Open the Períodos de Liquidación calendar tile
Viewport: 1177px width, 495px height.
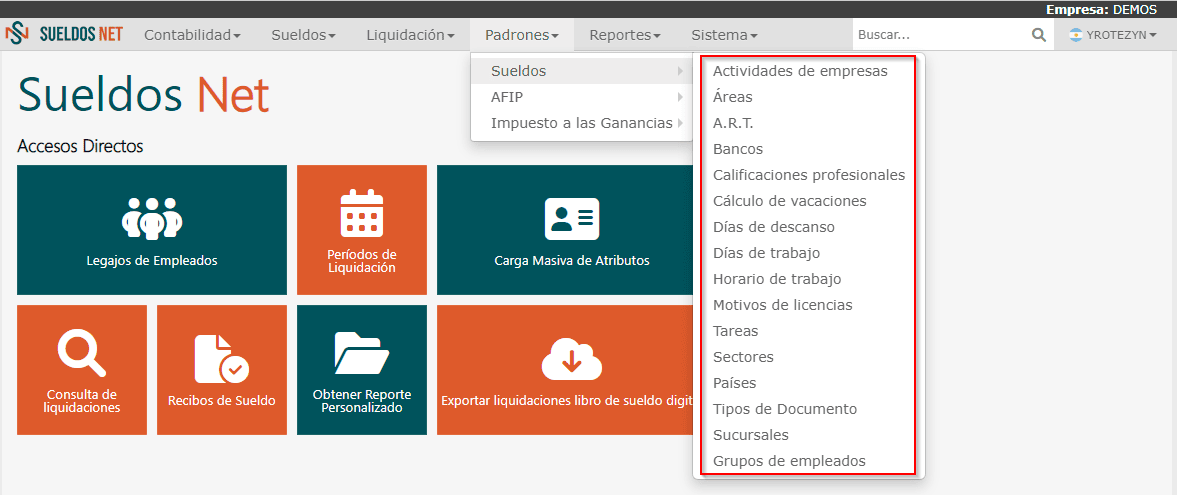coord(362,230)
